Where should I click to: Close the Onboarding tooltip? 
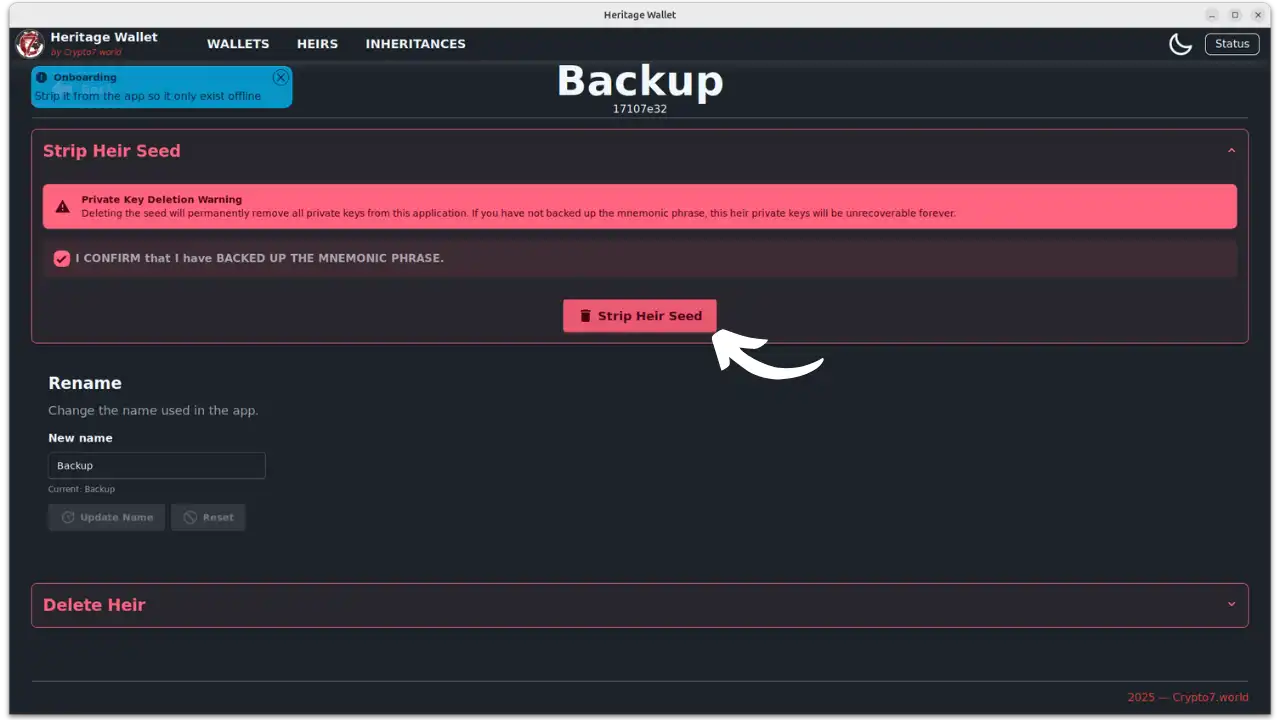pos(280,77)
